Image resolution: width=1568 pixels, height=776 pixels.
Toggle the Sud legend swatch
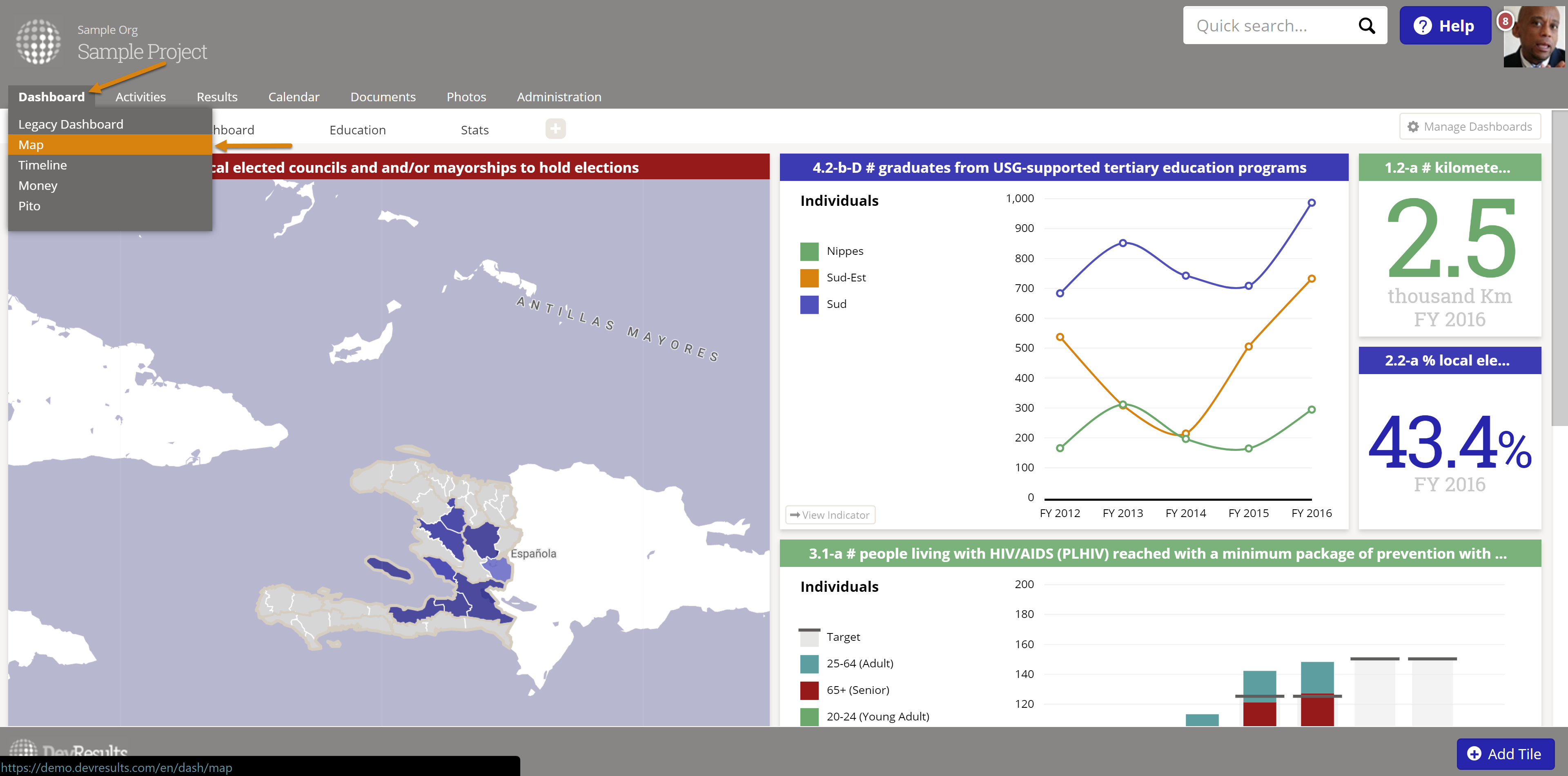click(x=809, y=304)
